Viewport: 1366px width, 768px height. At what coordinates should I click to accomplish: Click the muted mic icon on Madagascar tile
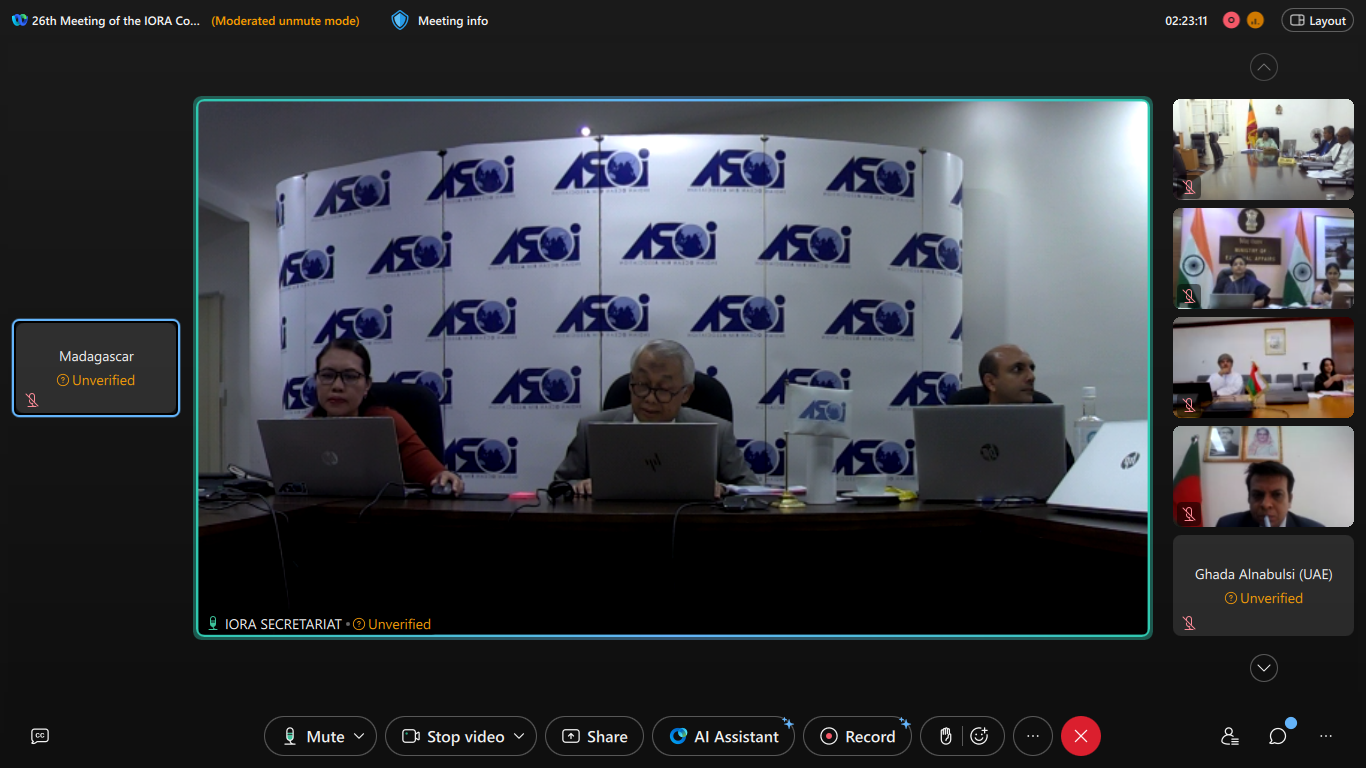pyautogui.click(x=32, y=400)
